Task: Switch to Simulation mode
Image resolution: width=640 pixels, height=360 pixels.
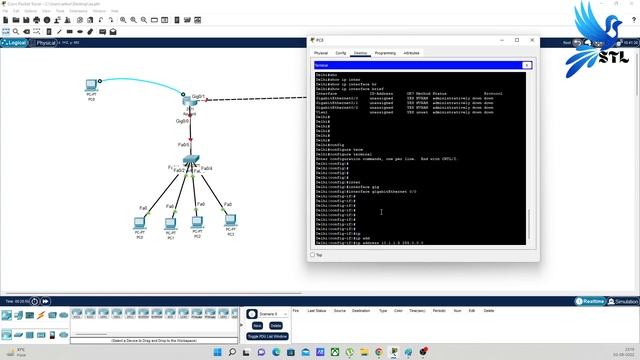Action: coord(623,301)
